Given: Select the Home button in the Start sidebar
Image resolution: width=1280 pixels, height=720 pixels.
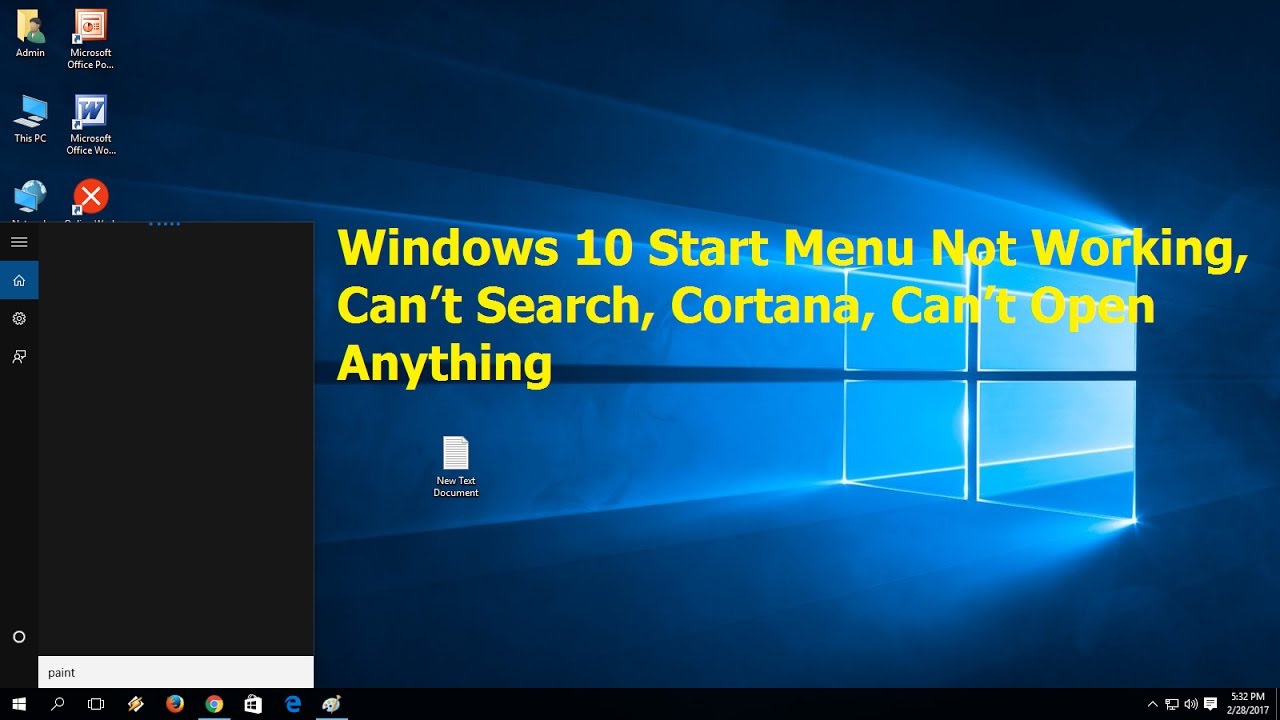Looking at the screenshot, I should [x=19, y=280].
